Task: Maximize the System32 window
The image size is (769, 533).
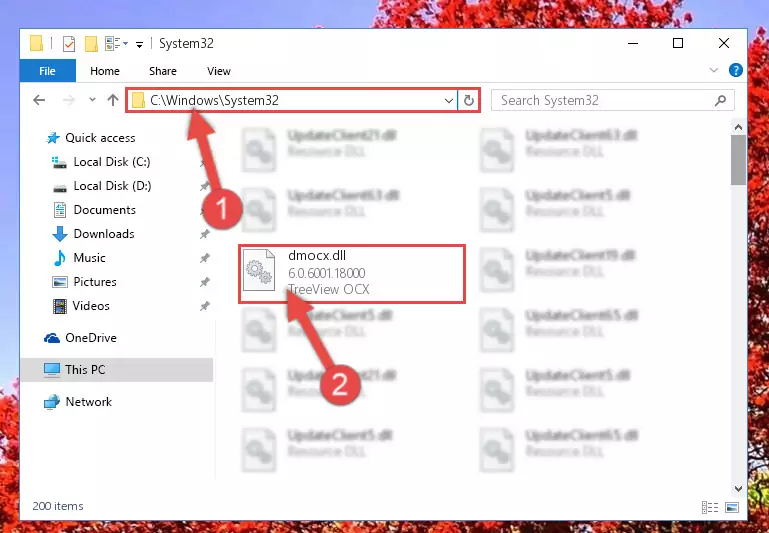Action: (678, 43)
